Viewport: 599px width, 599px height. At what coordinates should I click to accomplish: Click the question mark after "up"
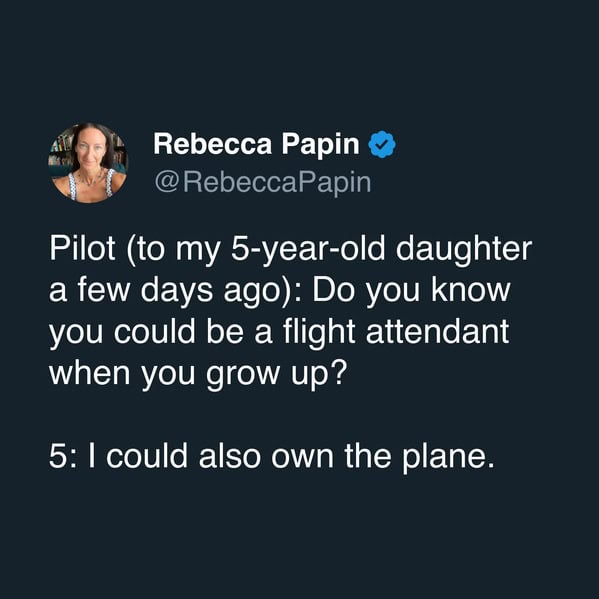pyautogui.click(x=339, y=372)
